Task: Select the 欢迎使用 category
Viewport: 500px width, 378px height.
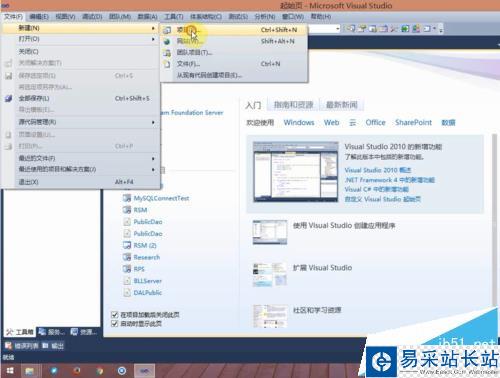Action: click(x=260, y=123)
